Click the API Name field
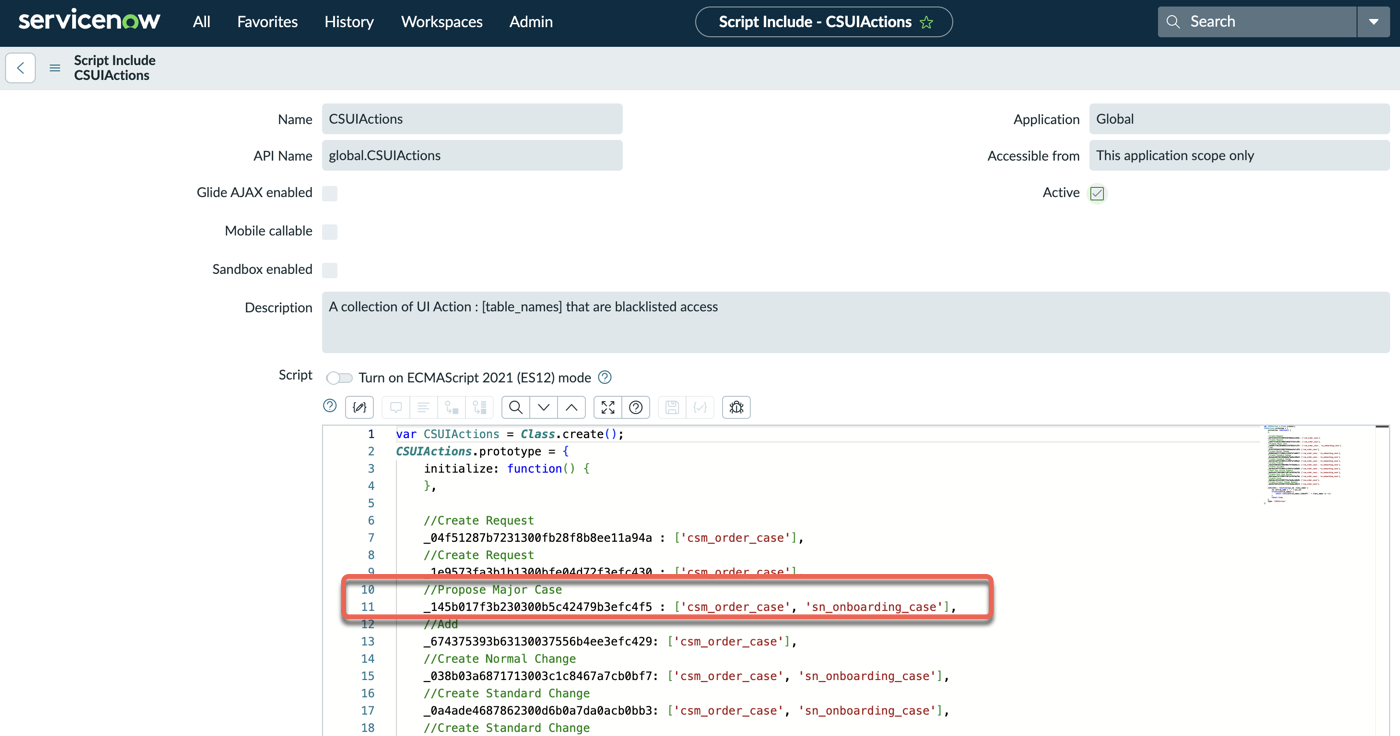Image resolution: width=1400 pixels, height=736 pixels. point(472,155)
